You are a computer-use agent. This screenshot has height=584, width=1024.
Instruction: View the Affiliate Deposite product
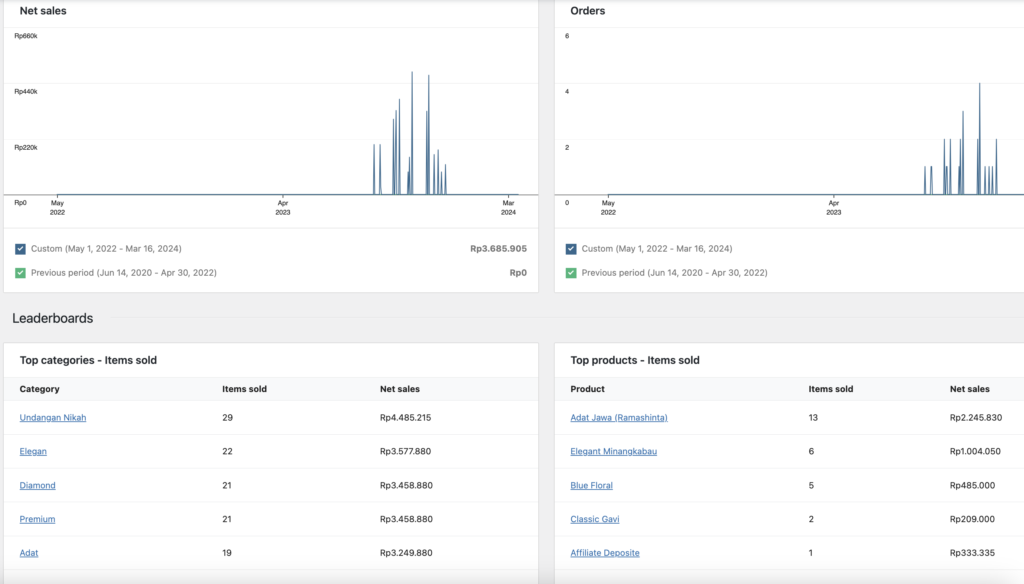click(604, 553)
